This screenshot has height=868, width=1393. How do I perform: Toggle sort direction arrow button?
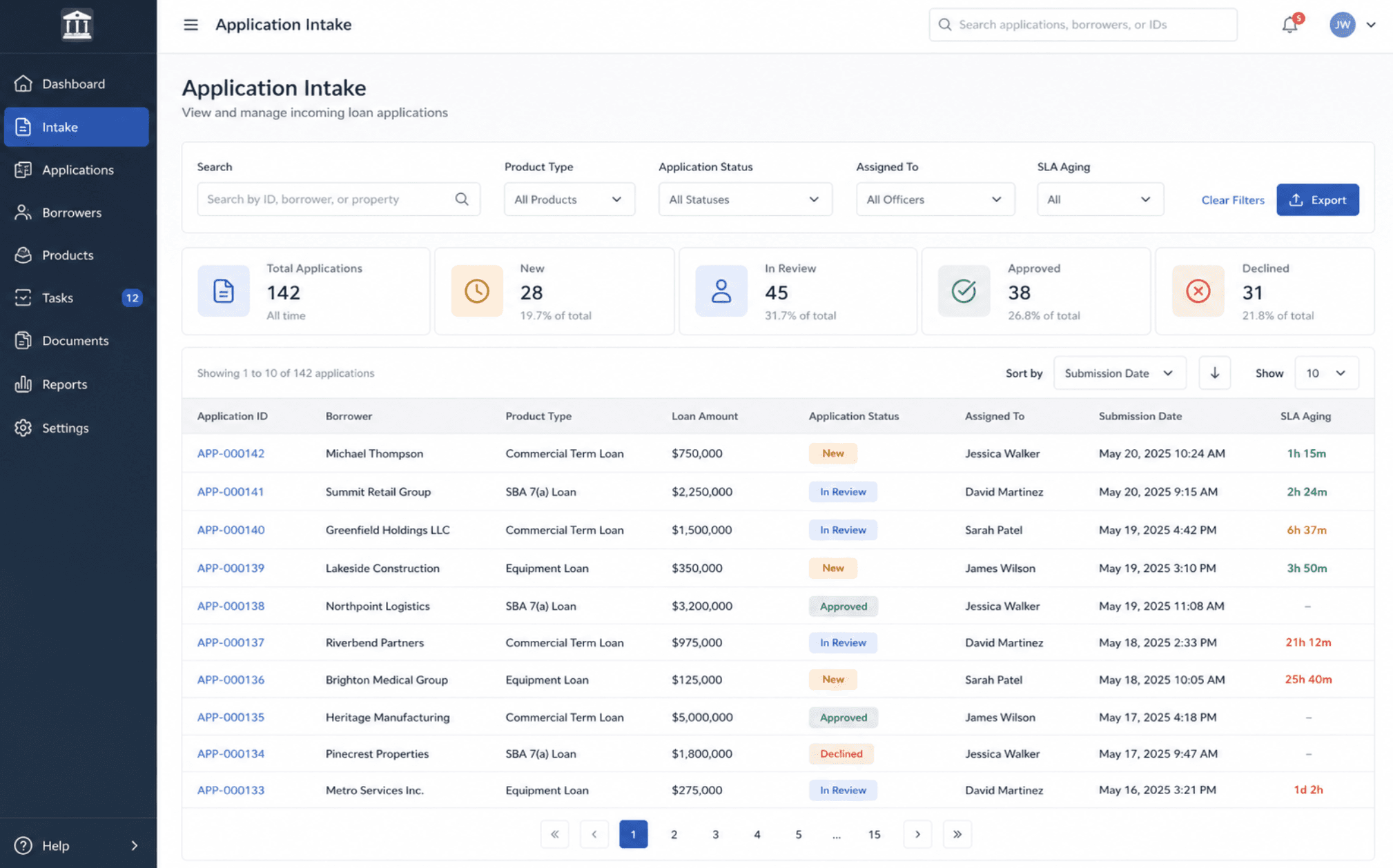1214,373
